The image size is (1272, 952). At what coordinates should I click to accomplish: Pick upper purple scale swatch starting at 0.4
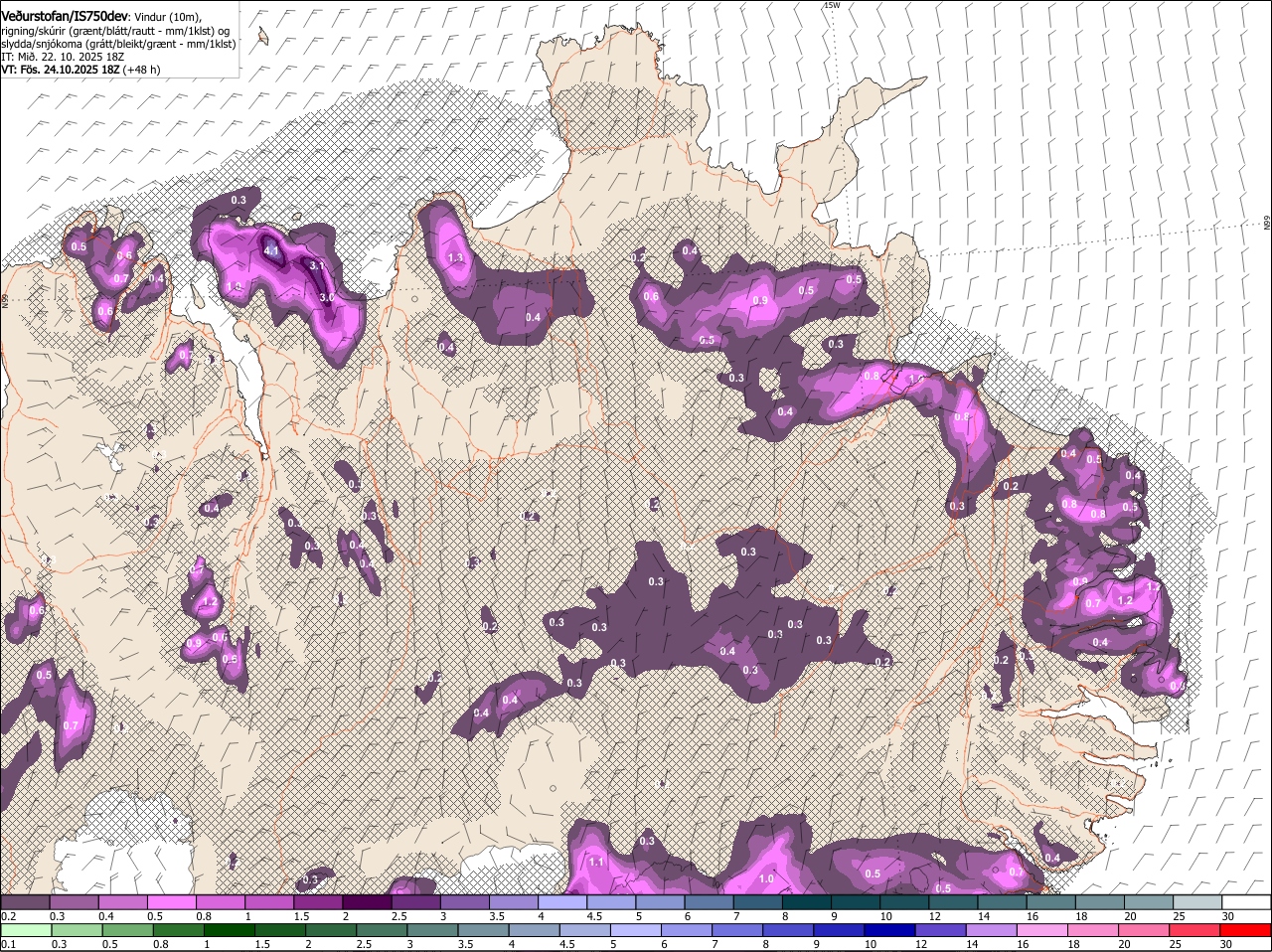[x=122, y=902]
